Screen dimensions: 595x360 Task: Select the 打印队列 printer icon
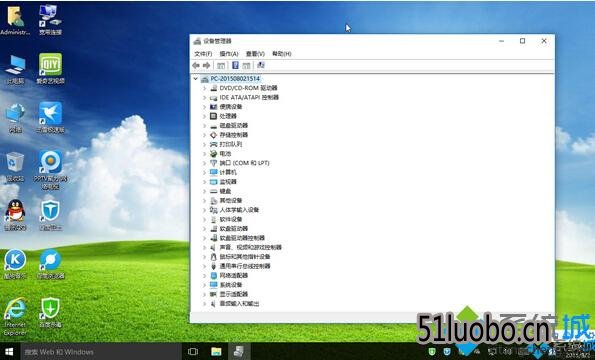coord(214,144)
